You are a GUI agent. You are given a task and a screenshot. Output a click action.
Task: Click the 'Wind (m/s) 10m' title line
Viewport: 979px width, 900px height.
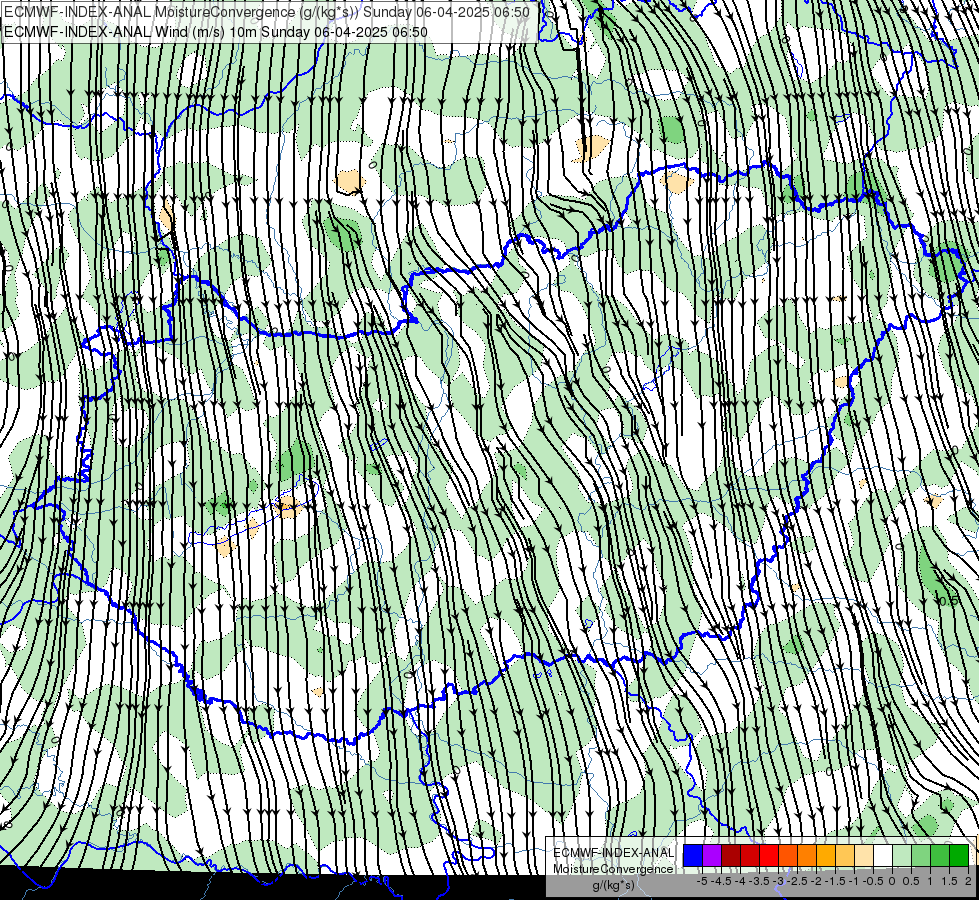(x=216, y=32)
